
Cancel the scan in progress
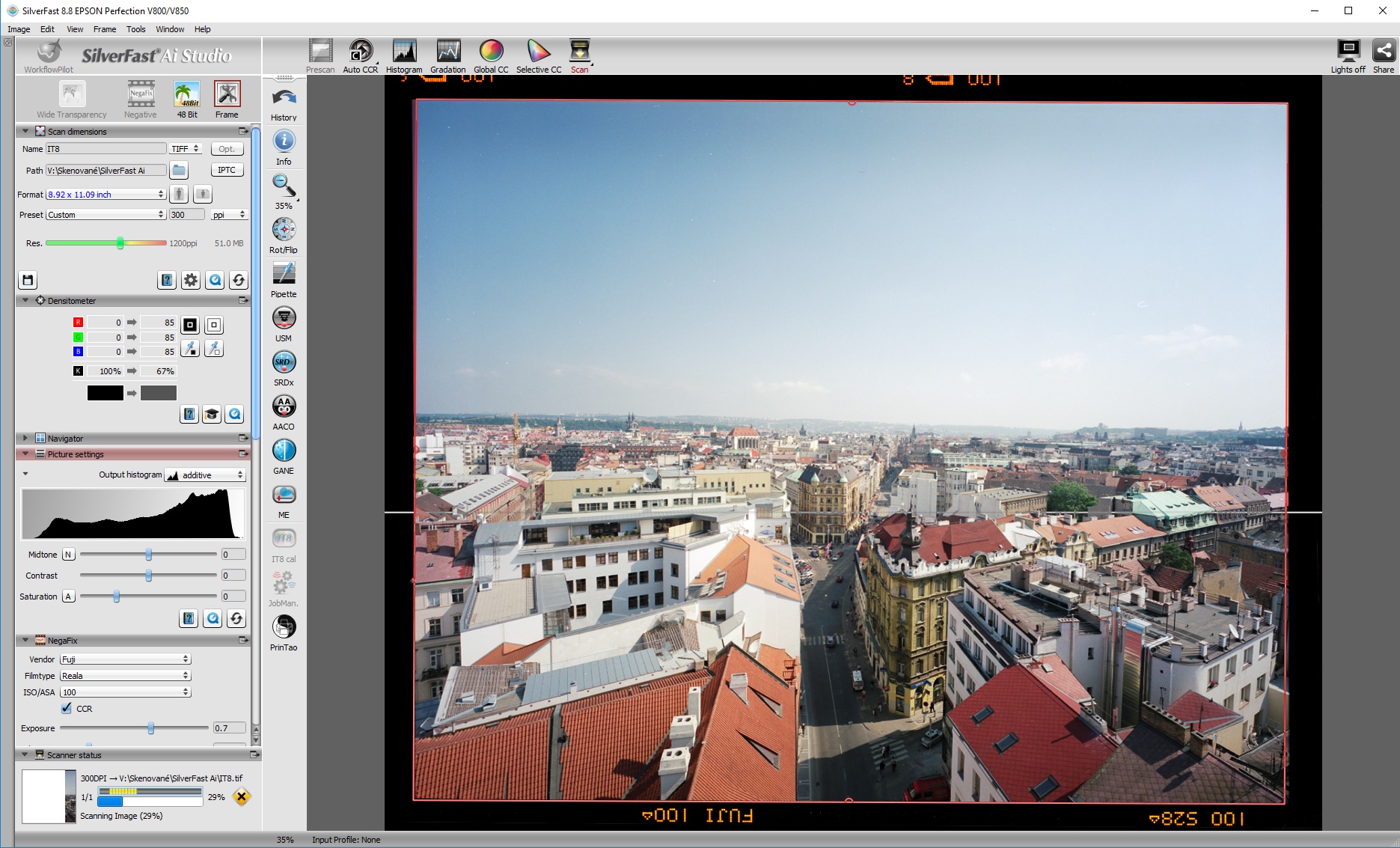[242, 797]
